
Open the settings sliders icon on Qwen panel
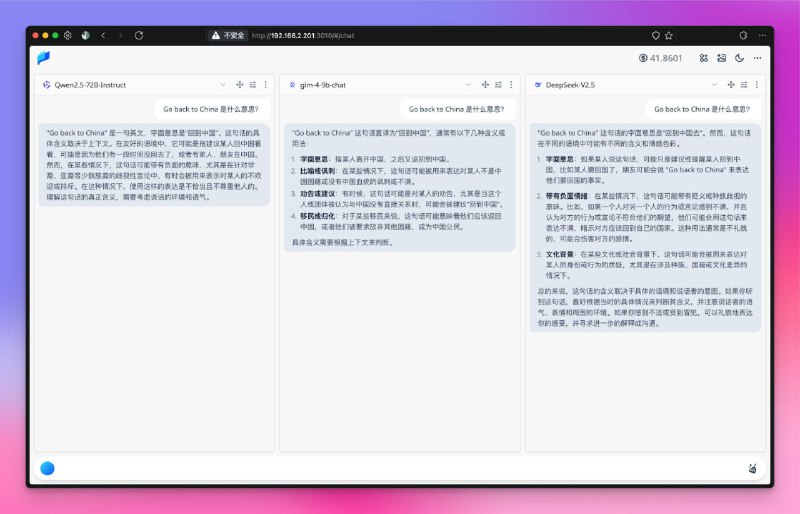254,85
